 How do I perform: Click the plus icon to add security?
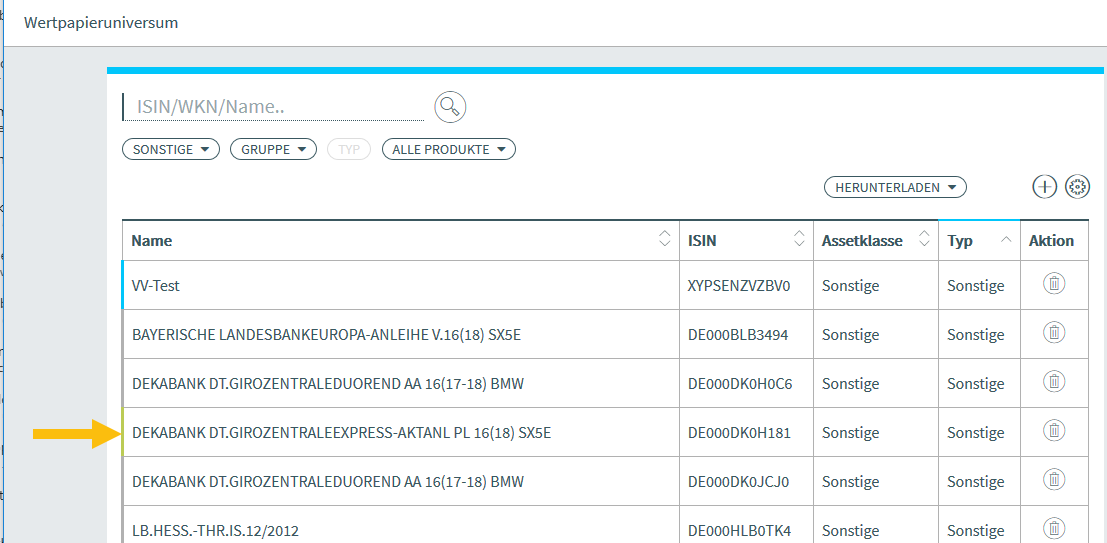(x=1044, y=186)
